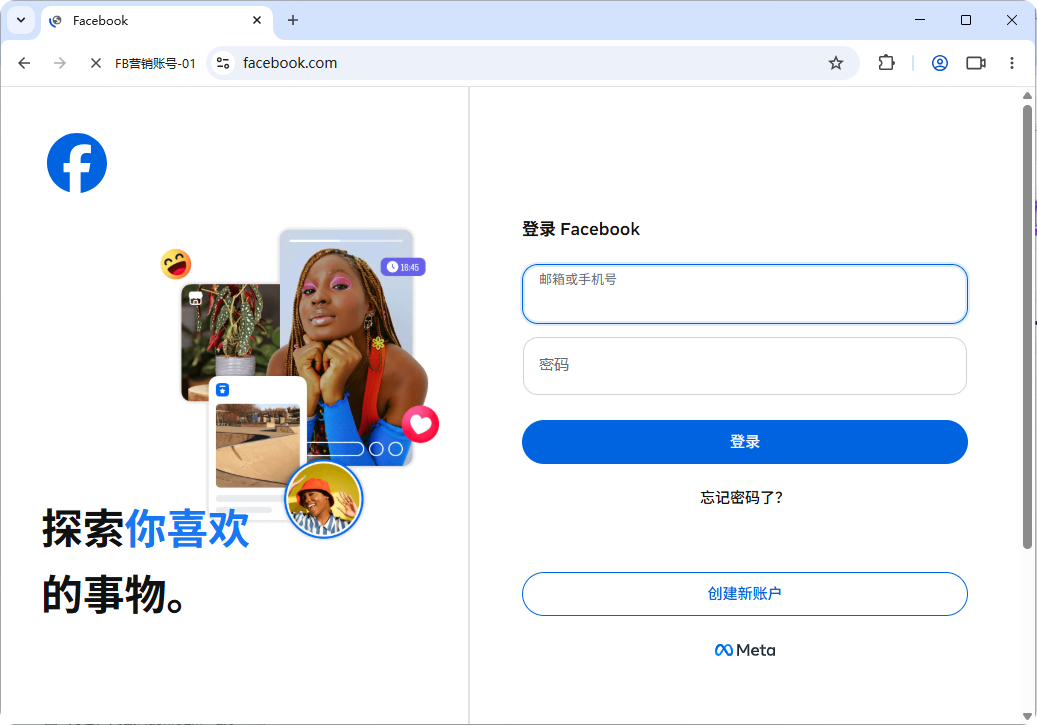The width and height of the screenshot is (1037, 725).
Task: Close the Facebook tab
Action: pyautogui.click(x=257, y=21)
